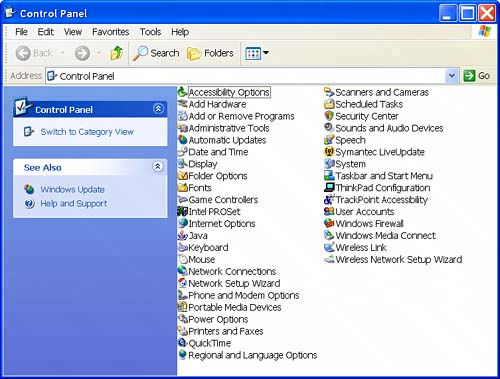
Task: Open the Folder Options icon
Action: [x=183, y=176]
